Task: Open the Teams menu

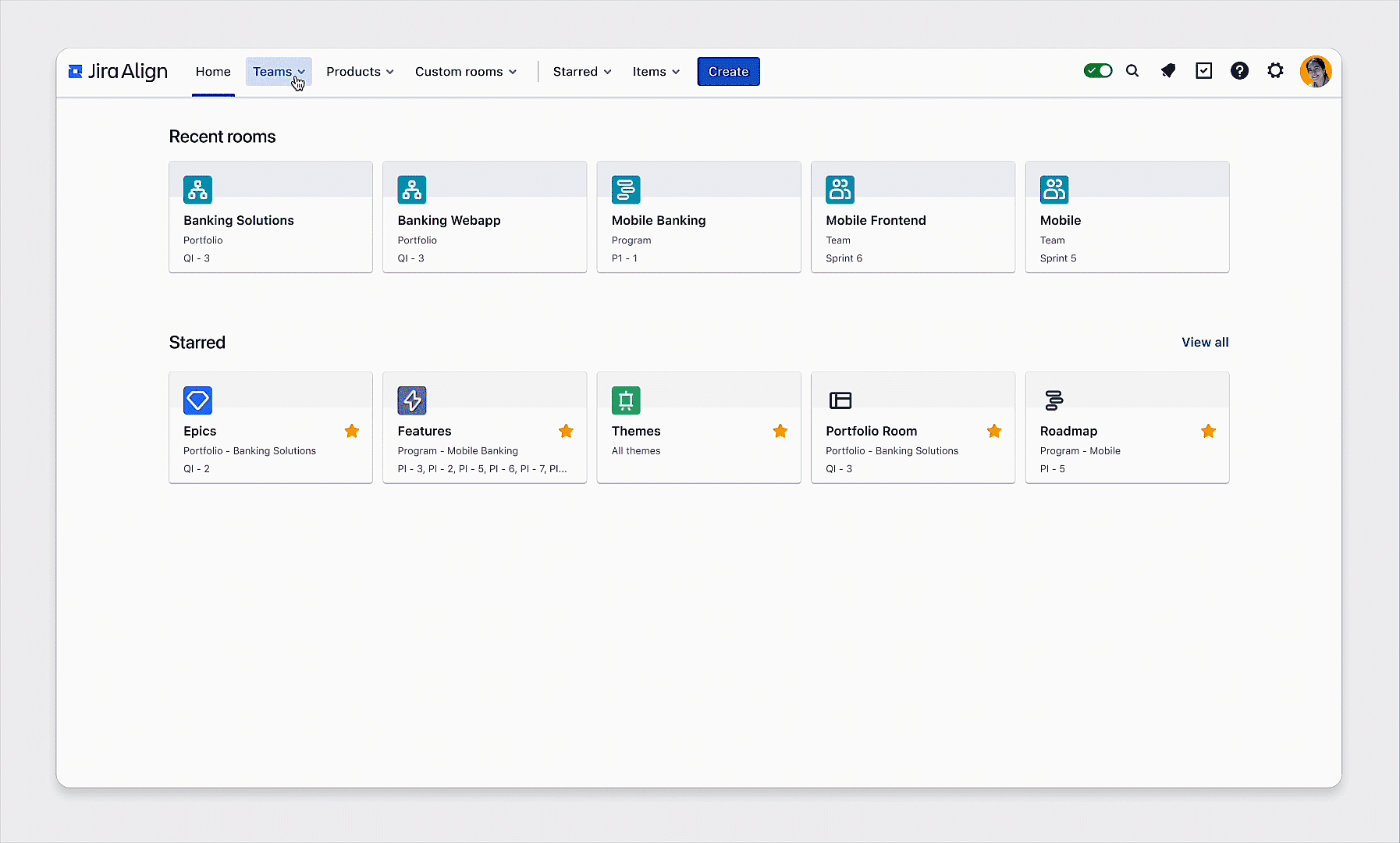Action: click(x=277, y=71)
